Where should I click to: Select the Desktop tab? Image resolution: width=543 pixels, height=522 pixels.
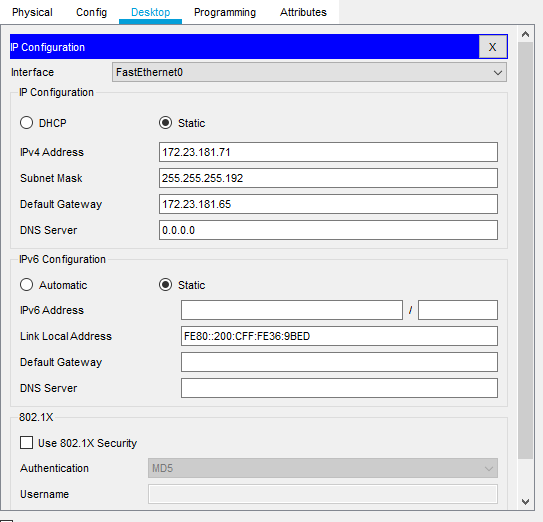(x=150, y=12)
